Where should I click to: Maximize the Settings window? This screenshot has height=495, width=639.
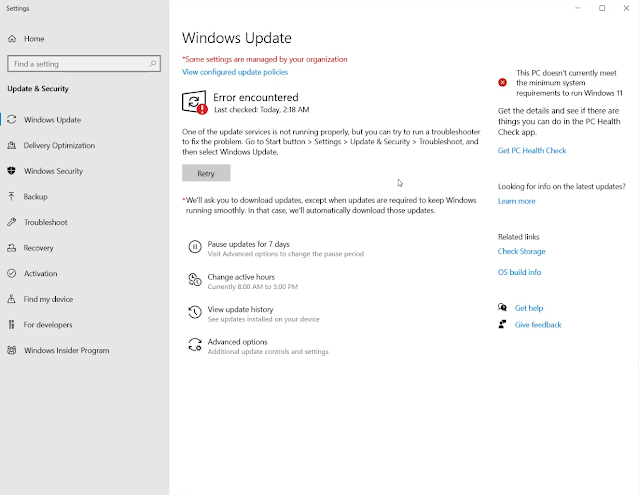point(602,8)
